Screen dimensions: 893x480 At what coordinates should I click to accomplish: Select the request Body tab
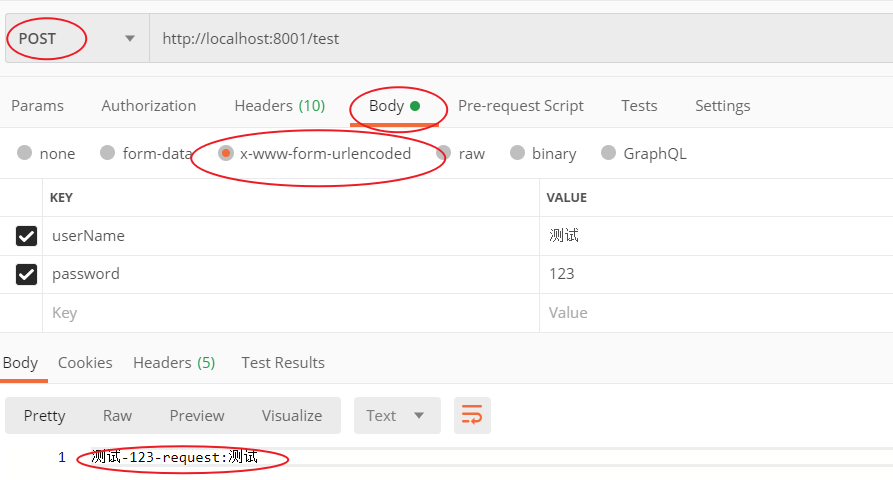394,106
